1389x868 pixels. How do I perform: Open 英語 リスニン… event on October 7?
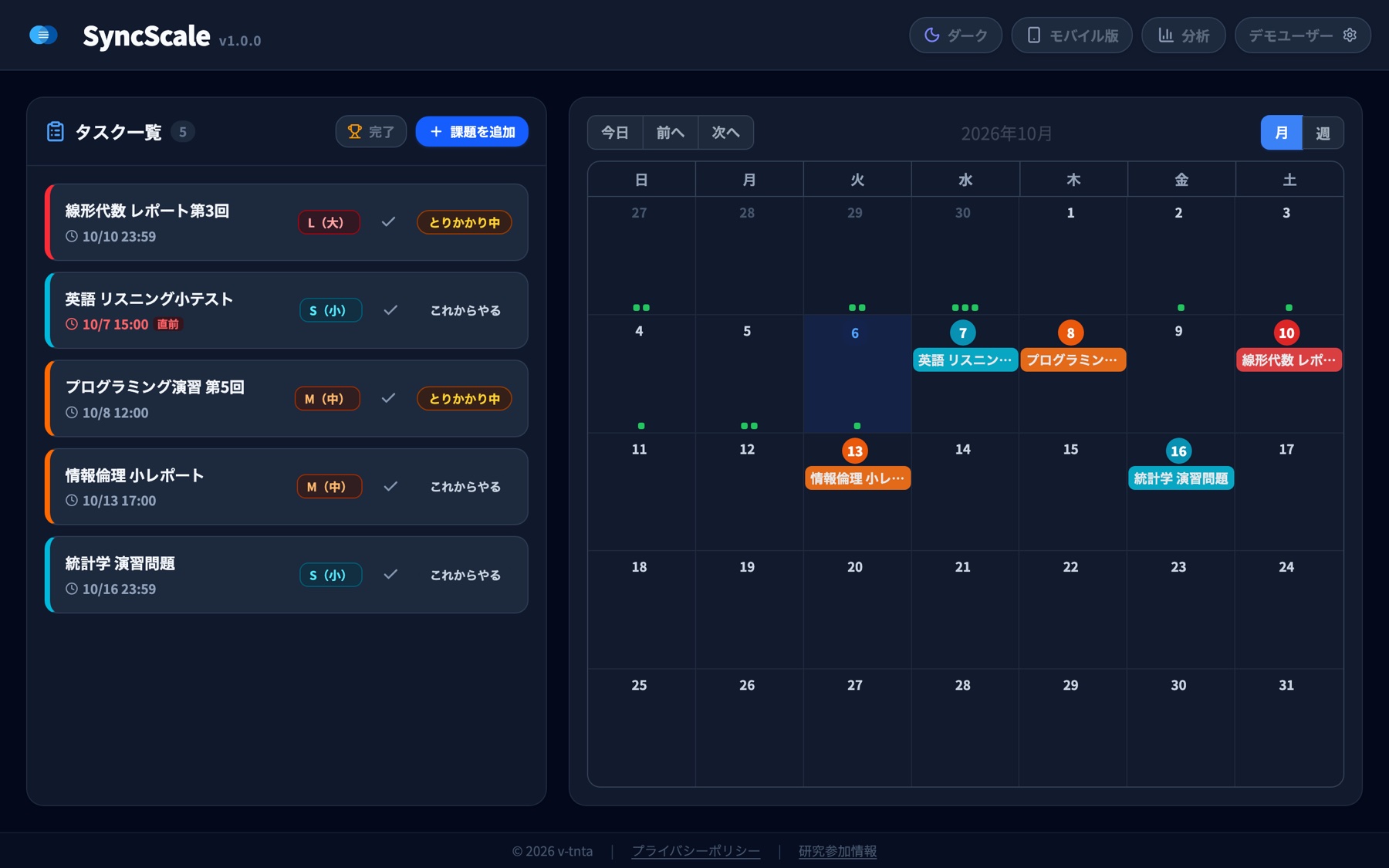click(x=965, y=360)
